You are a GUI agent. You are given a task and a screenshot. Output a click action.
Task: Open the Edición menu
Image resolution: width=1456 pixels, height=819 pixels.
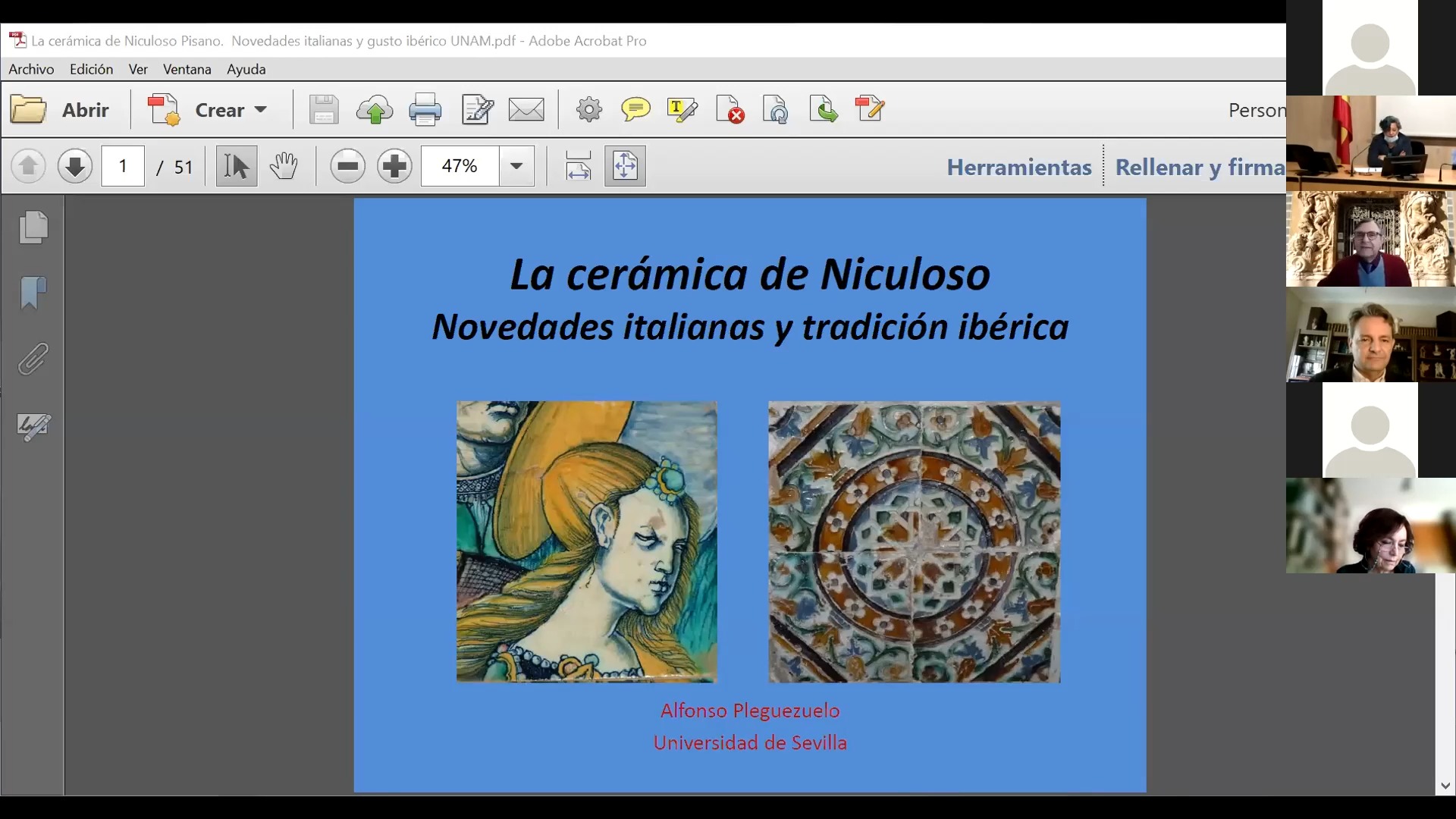(91, 69)
